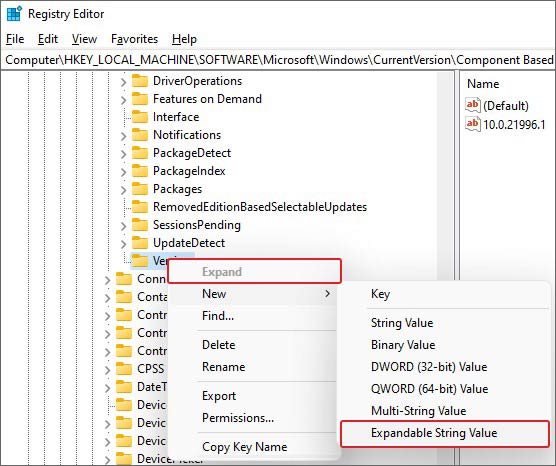Select QWORD (64-bit) Value in submenu
This screenshot has height=466, width=556.
[445, 389]
